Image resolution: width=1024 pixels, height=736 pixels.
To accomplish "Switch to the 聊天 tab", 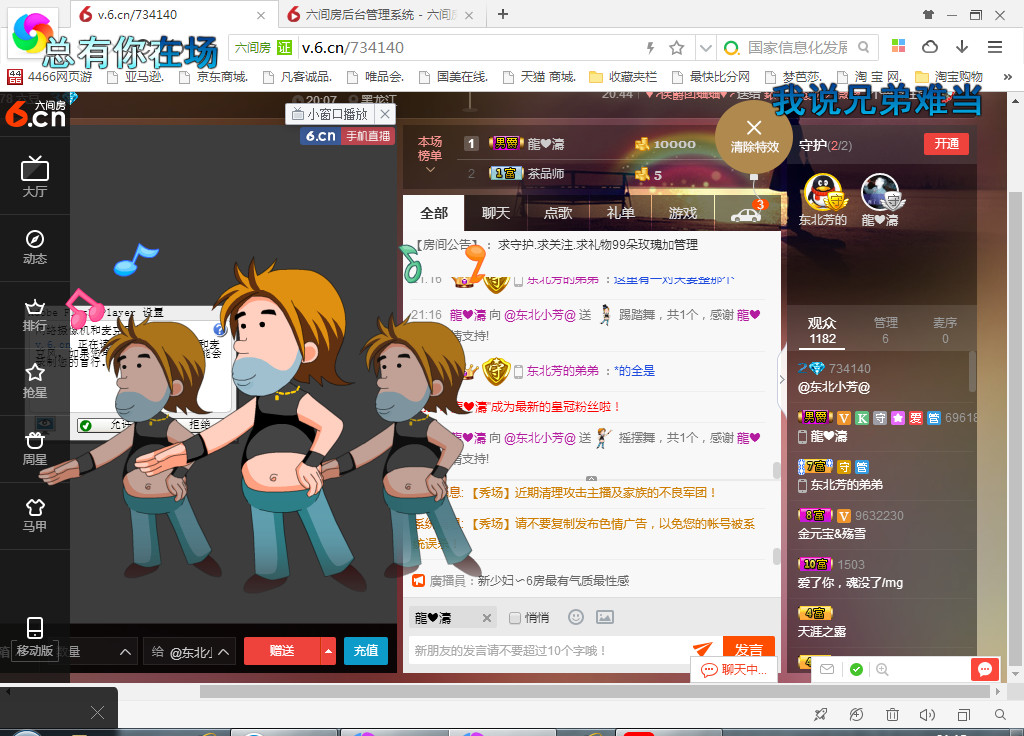I will coord(496,213).
